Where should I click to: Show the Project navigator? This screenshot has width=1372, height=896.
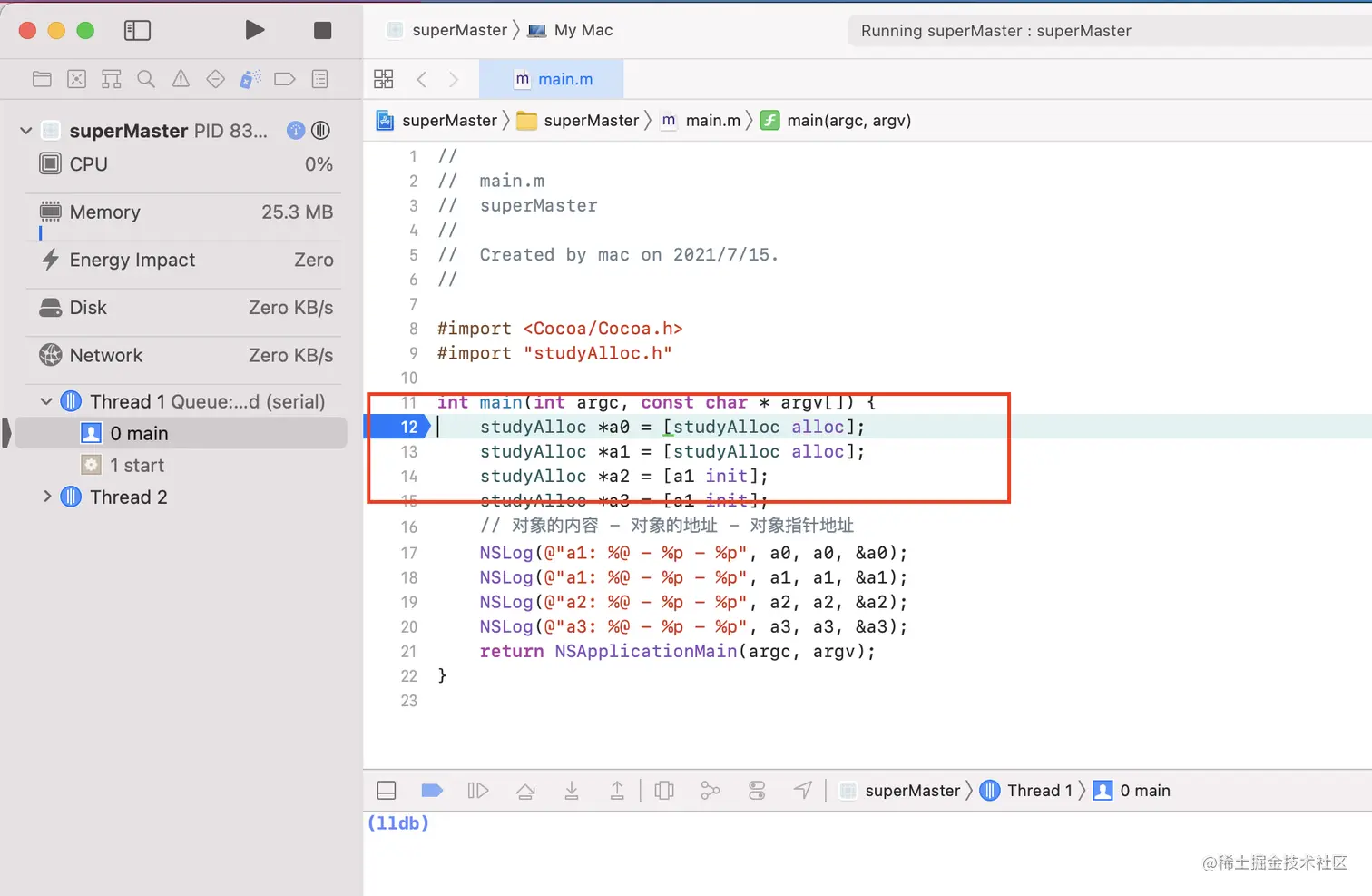pos(42,79)
